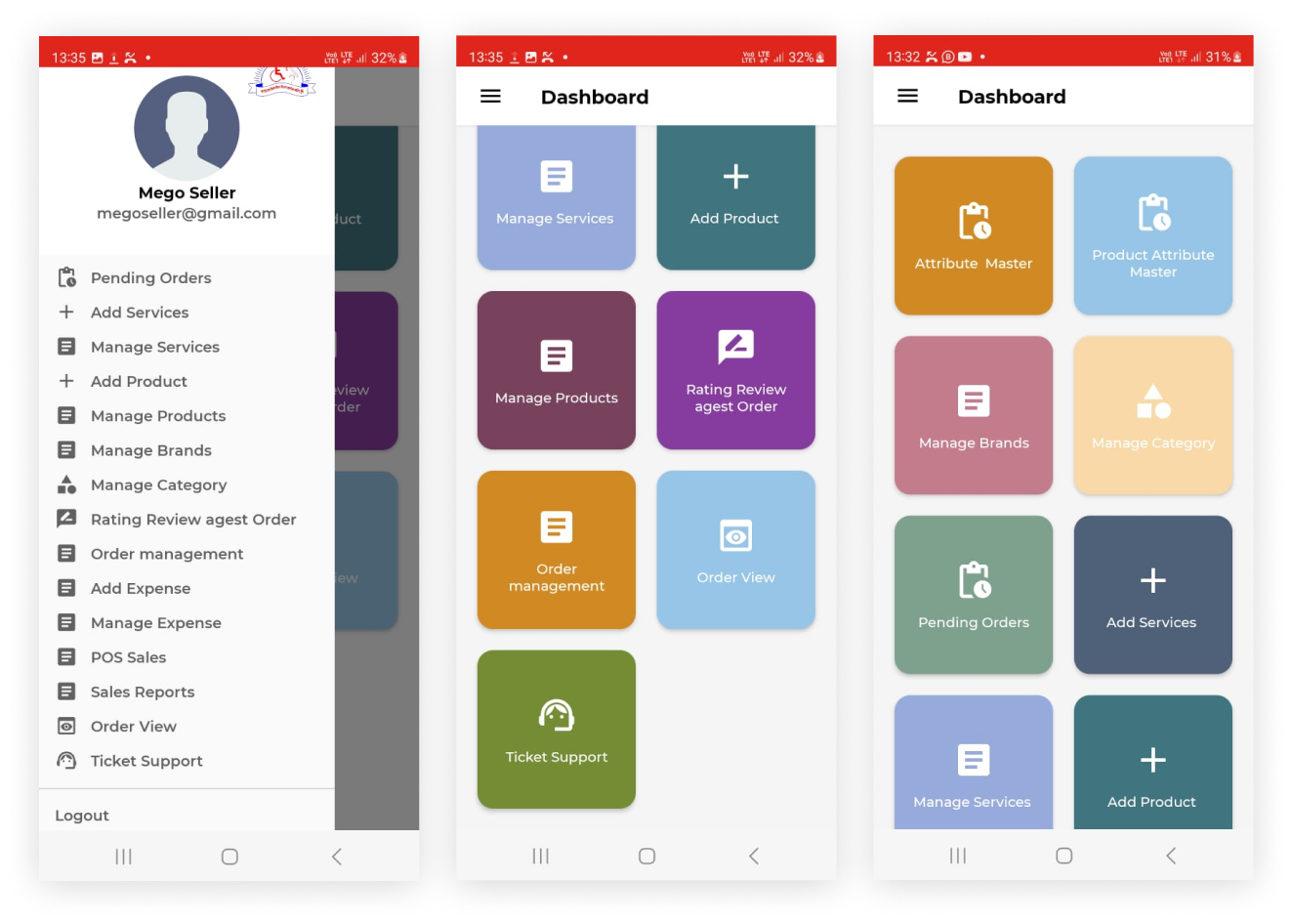The image size is (1292, 924).
Task: Open the orange Order management tile
Action: click(556, 550)
